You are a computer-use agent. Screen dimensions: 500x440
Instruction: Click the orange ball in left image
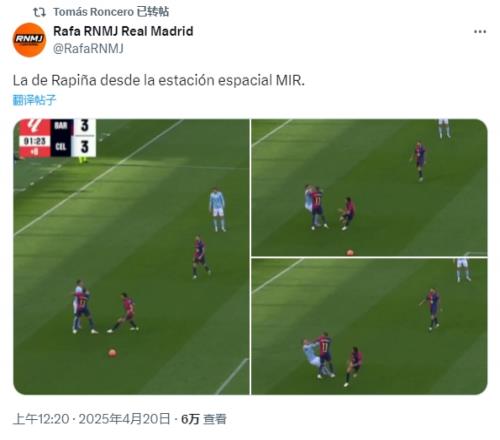[112, 352]
